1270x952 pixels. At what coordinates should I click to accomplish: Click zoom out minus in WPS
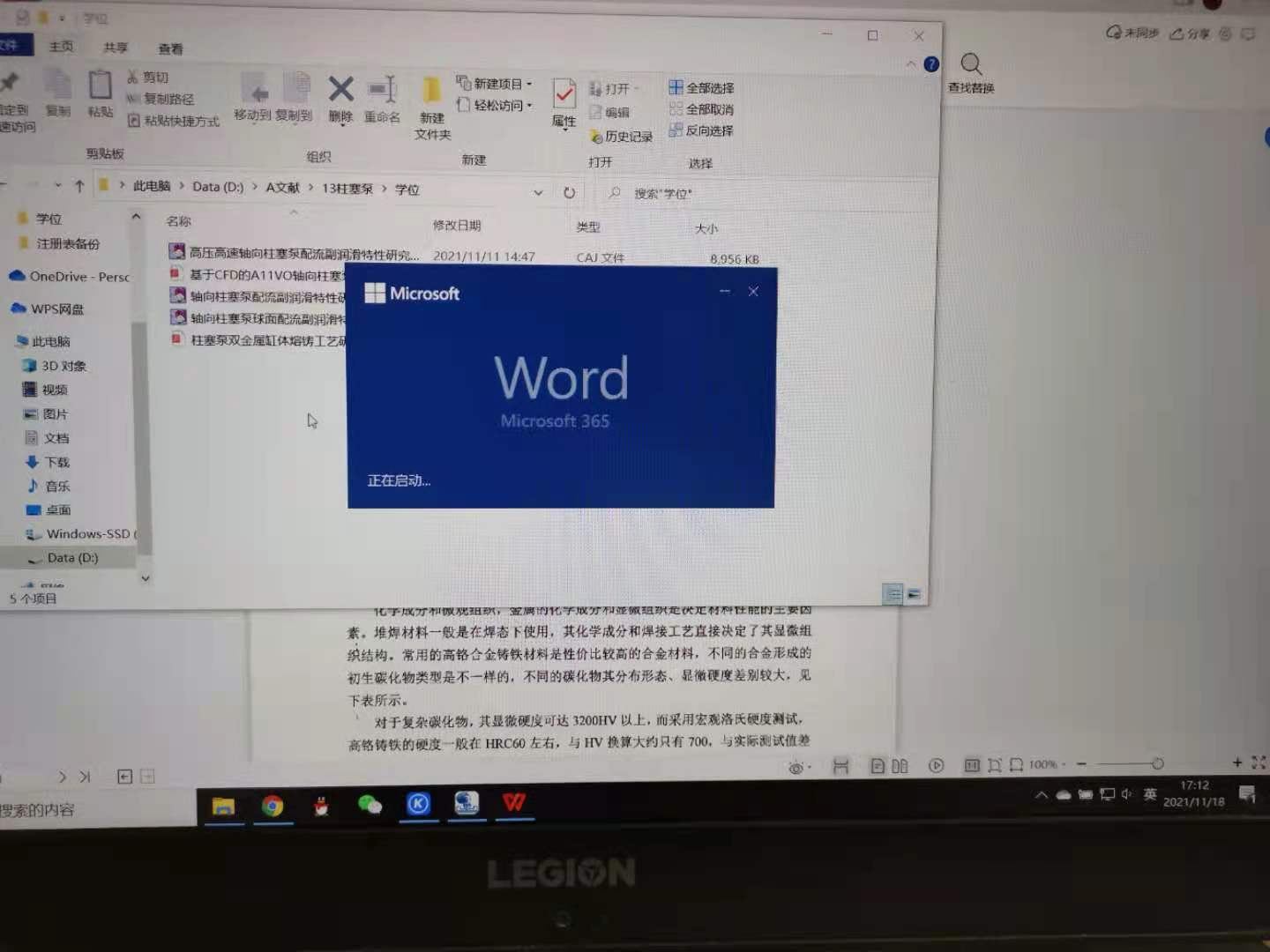click(x=1081, y=764)
